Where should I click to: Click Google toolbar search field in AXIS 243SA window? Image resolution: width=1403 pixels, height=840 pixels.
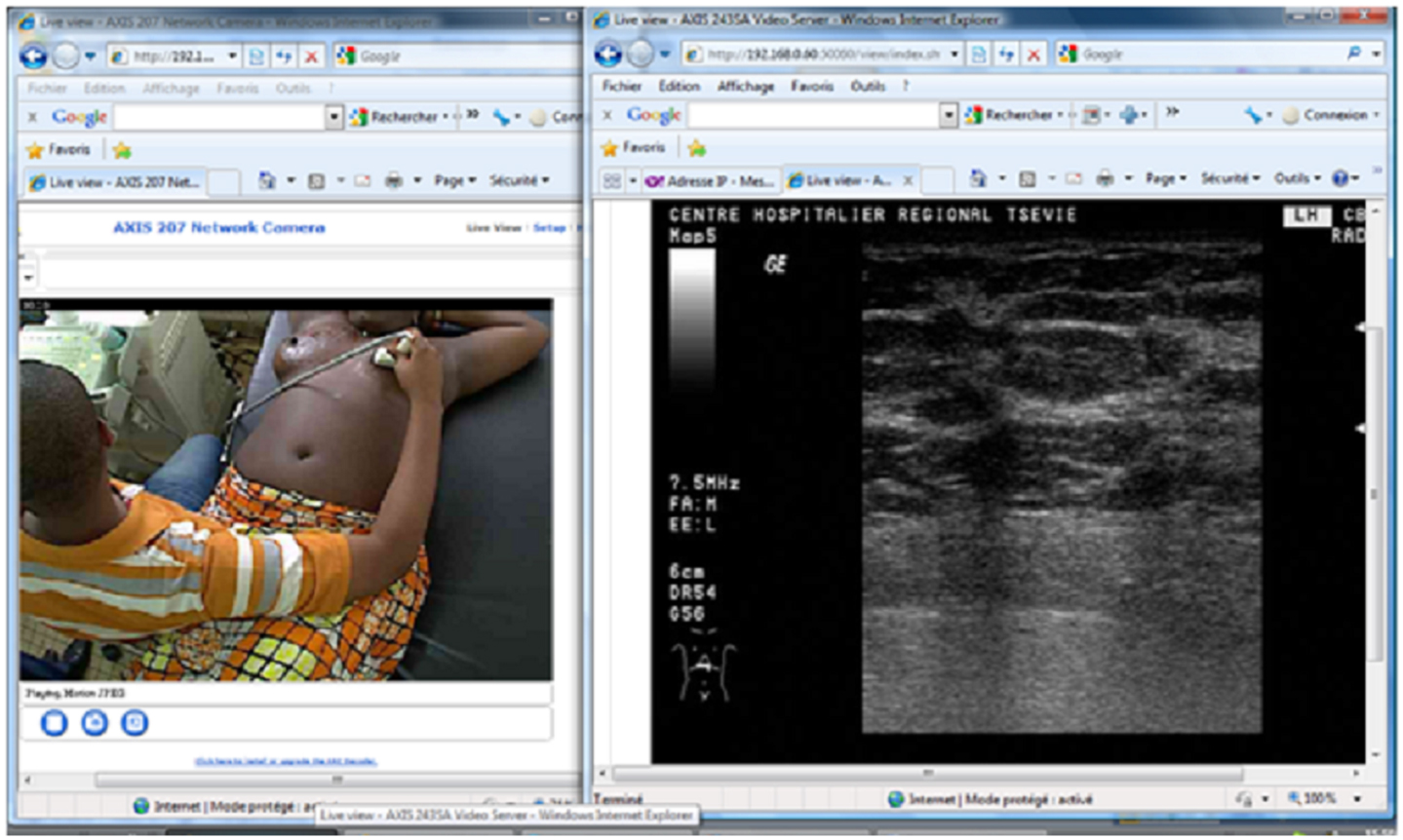pos(814,115)
